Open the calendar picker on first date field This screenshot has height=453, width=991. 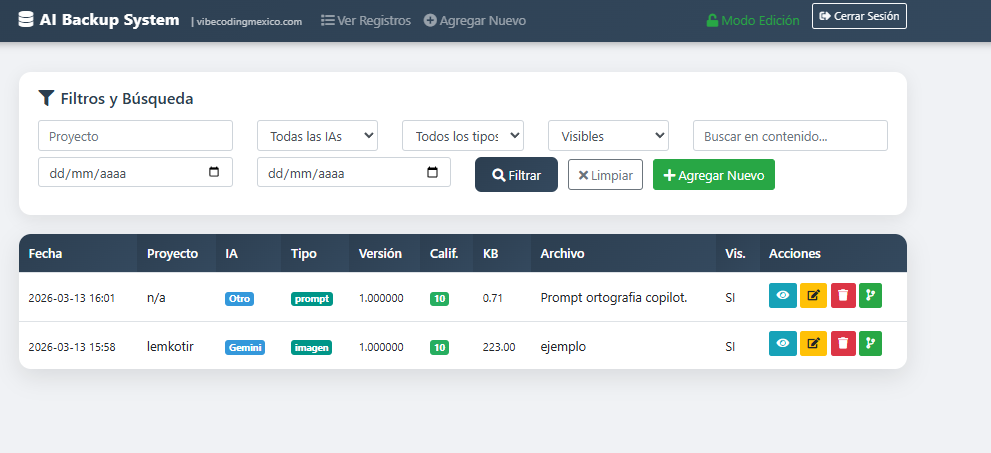[x=214, y=172]
